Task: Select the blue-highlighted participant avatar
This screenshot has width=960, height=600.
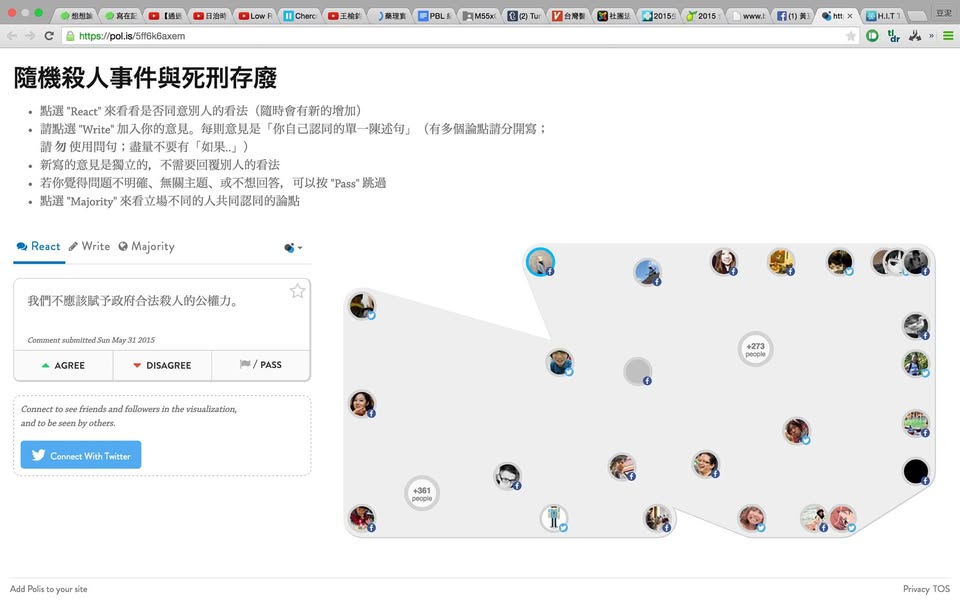Action: pos(540,262)
